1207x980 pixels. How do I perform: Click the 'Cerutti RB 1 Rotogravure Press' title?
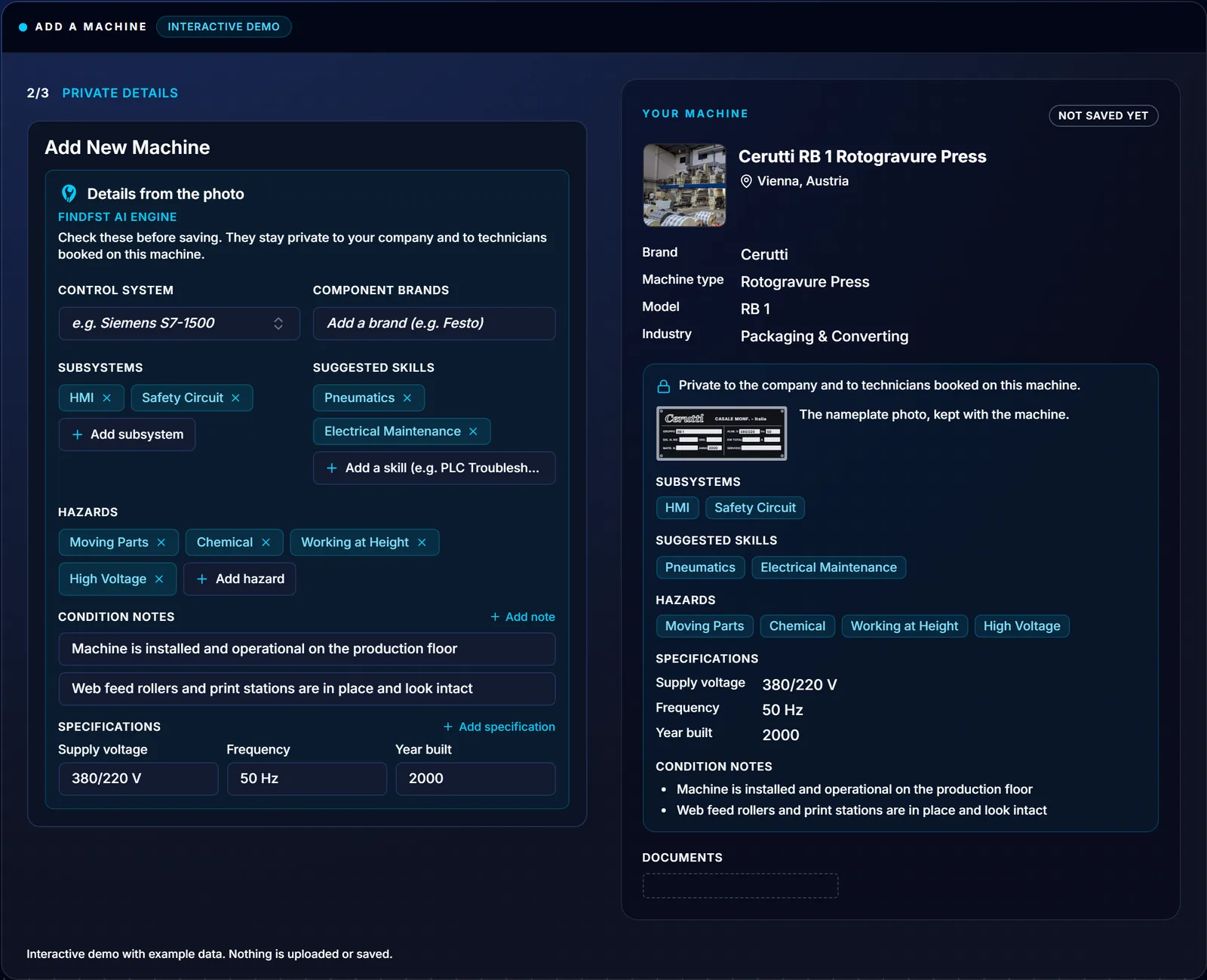862,156
